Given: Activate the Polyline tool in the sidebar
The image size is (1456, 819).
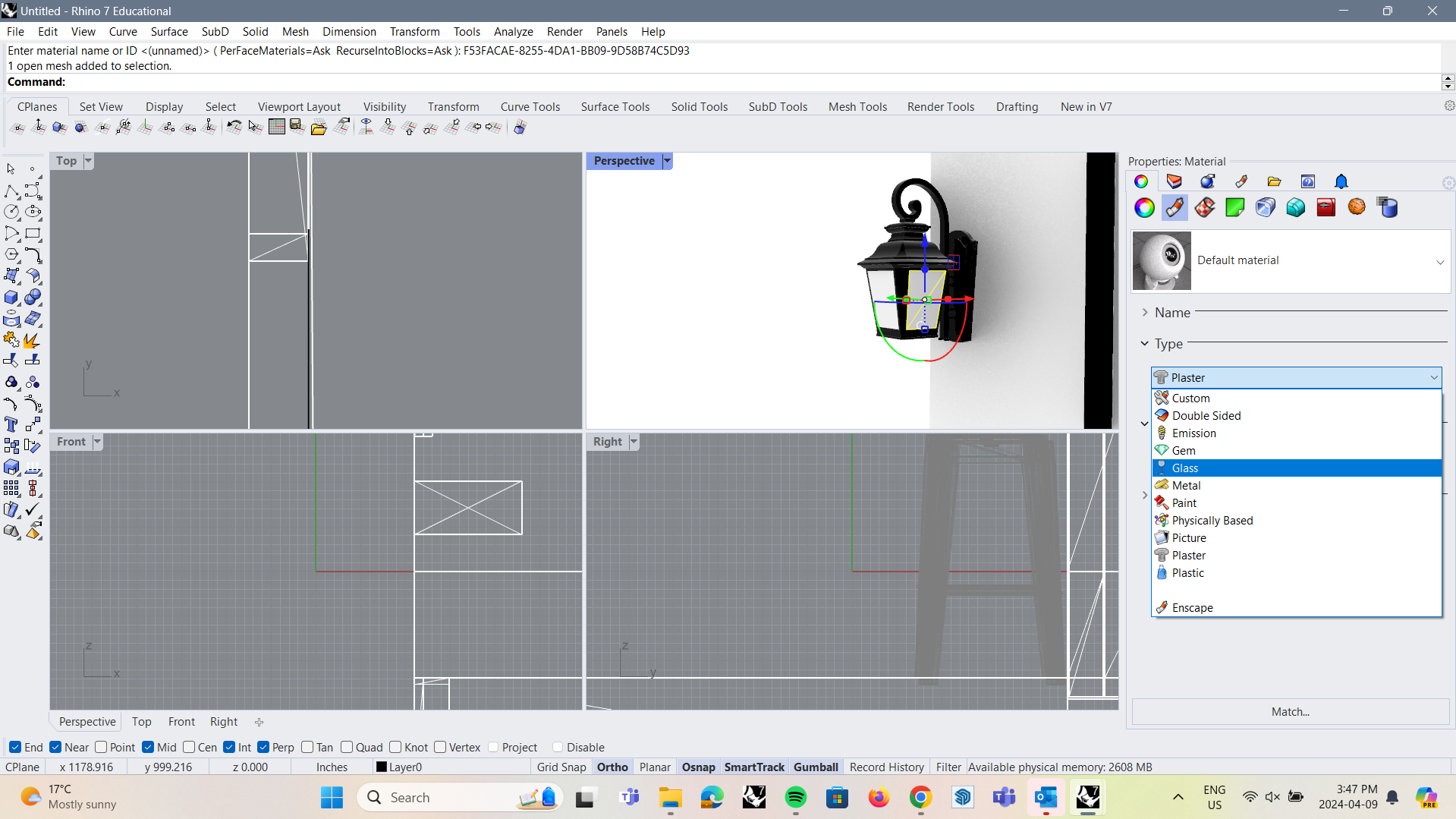Looking at the screenshot, I should [11, 191].
